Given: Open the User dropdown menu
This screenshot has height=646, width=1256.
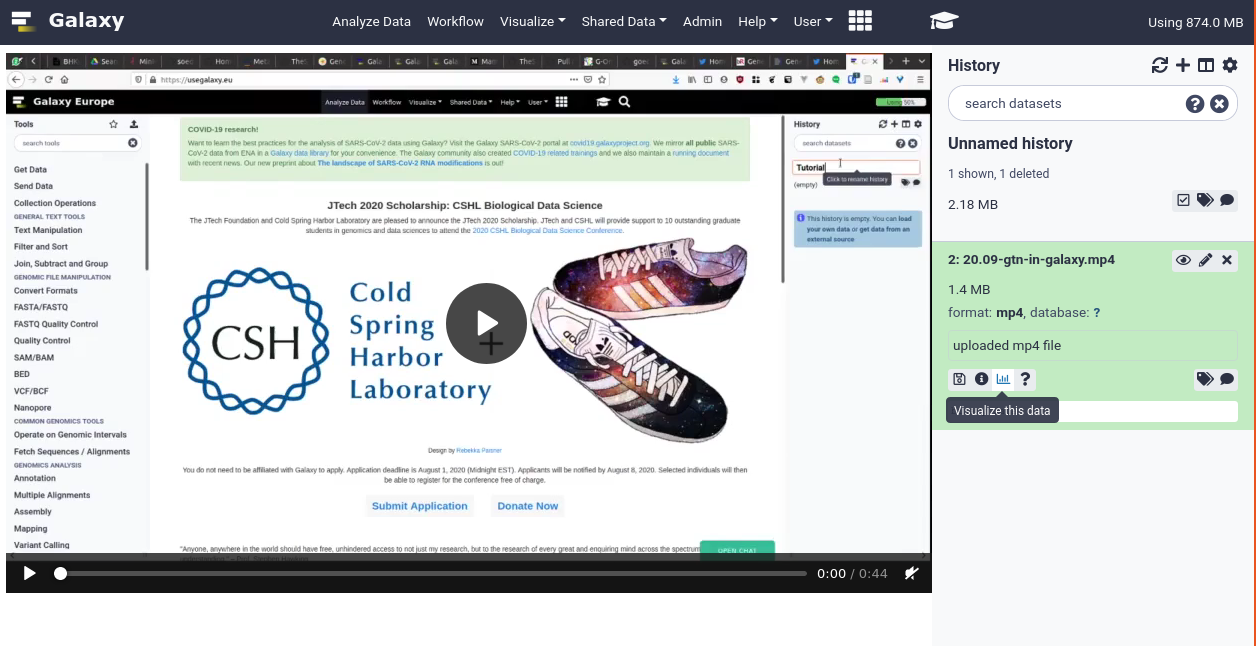Looking at the screenshot, I should pyautogui.click(x=812, y=20).
